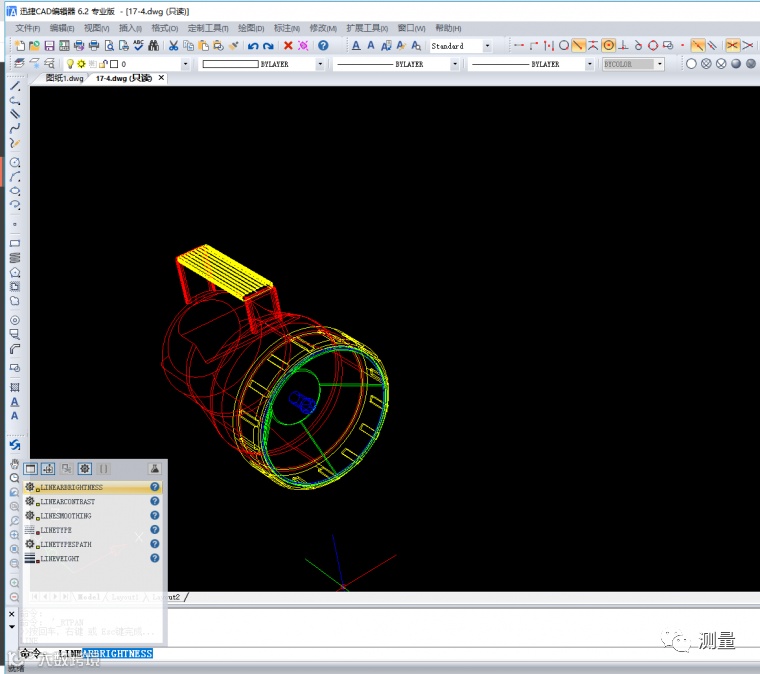The width and height of the screenshot is (760, 674).
Task: Click the red X Delete icon
Action: [x=288, y=46]
